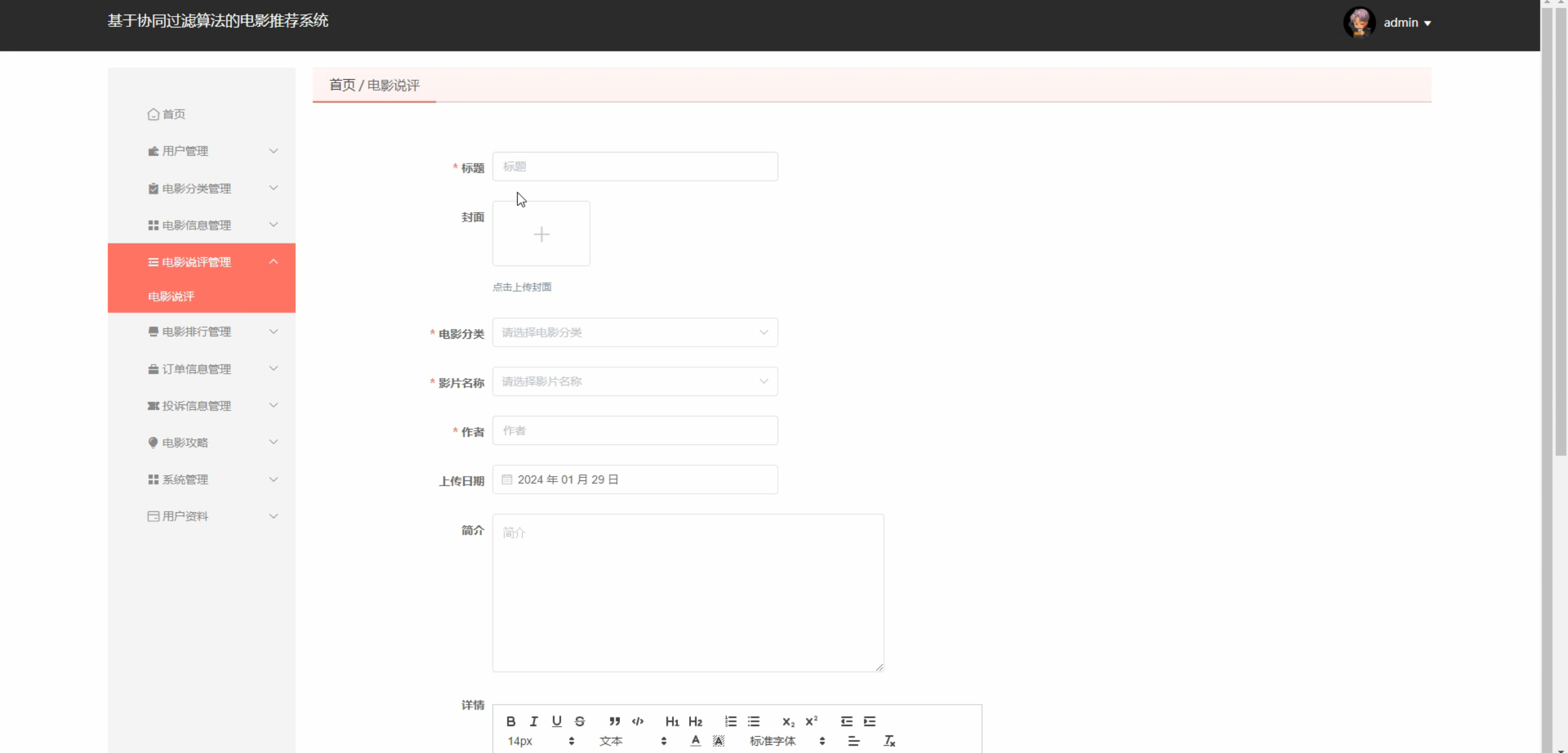Clear text formatting with the Tx icon

[x=889, y=741]
